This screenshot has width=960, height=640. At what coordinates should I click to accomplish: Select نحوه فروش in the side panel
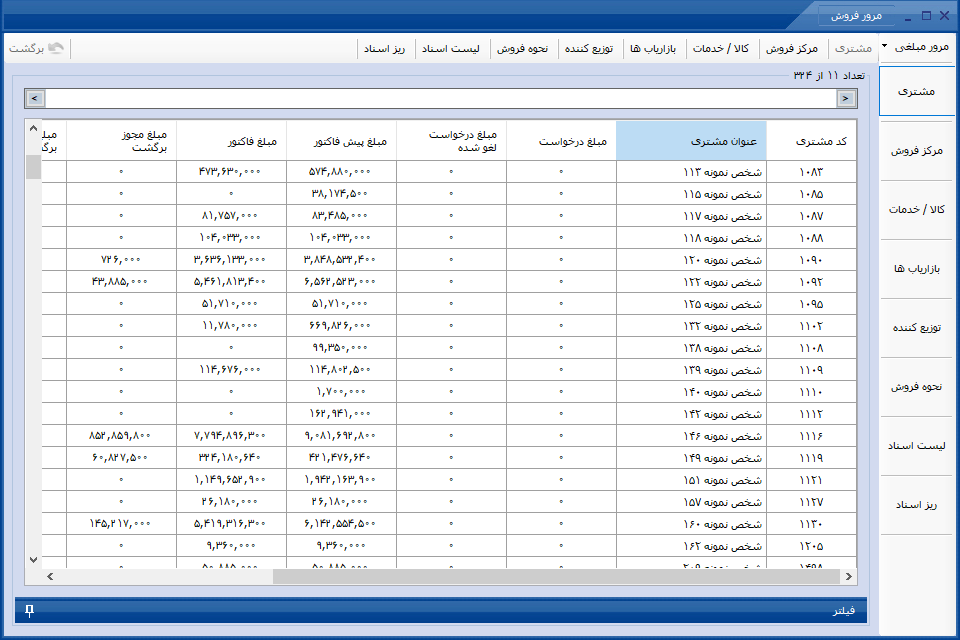[x=917, y=387]
